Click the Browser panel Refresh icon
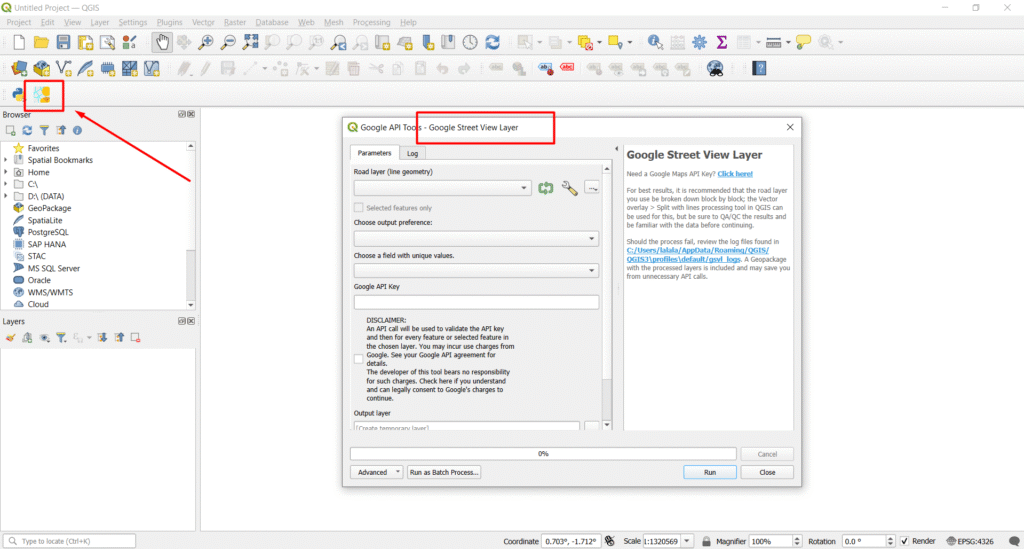 (27, 131)
